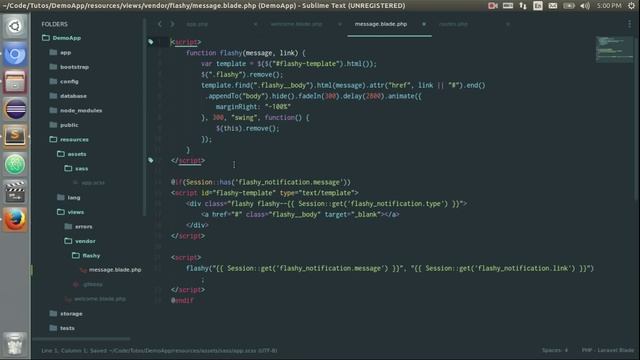Screen dimensions: 640x360
Task: Expand the bootstrap folder
Action: (69, 67)
